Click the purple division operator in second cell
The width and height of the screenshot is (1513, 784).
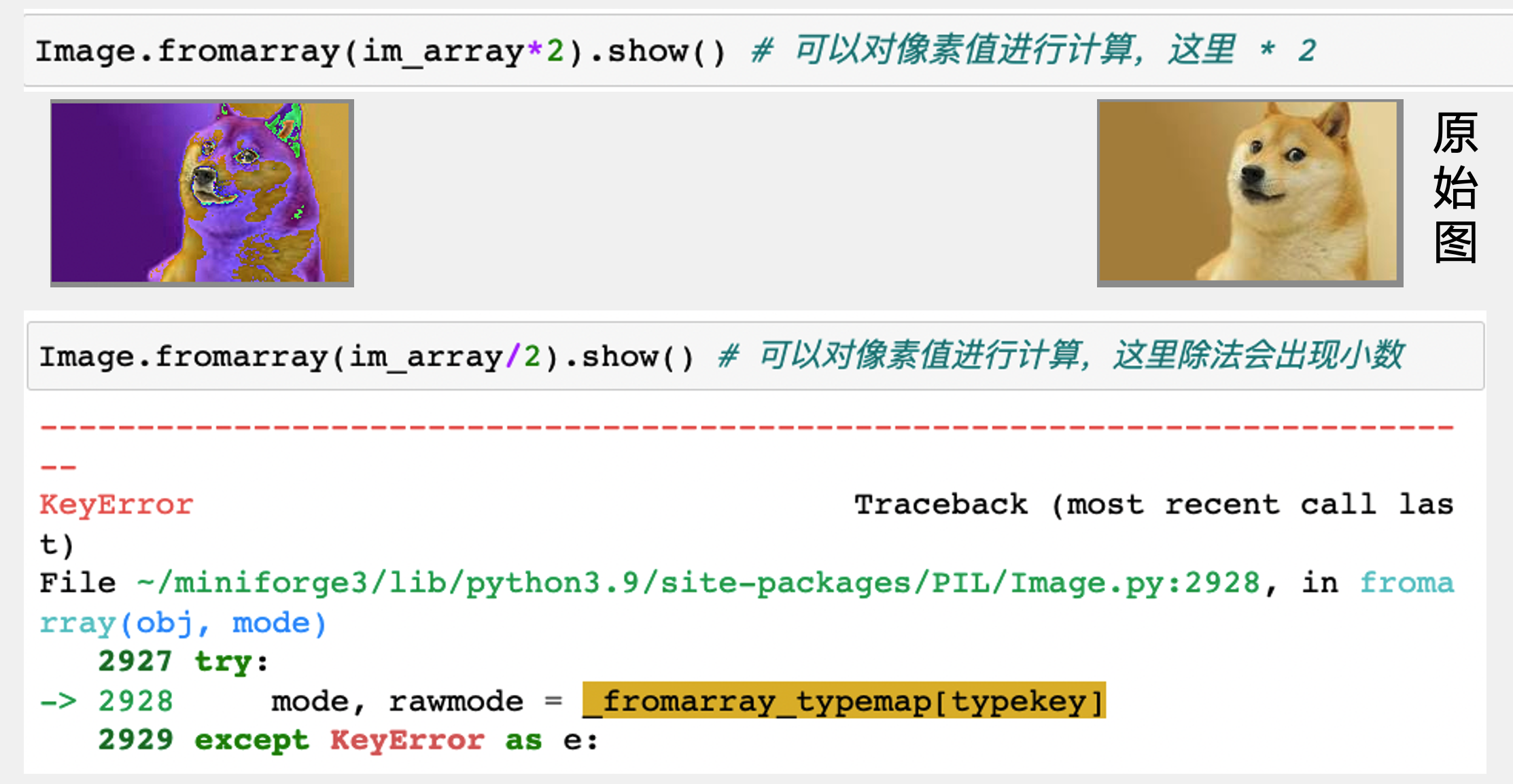512,356
